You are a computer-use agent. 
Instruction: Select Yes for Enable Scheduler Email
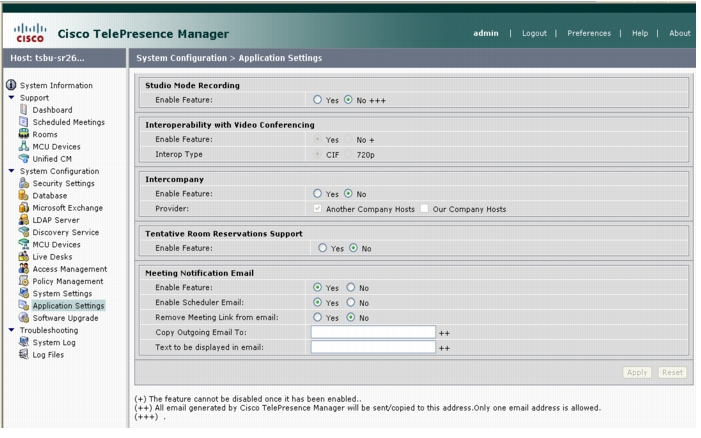click(x=317, y=303)
